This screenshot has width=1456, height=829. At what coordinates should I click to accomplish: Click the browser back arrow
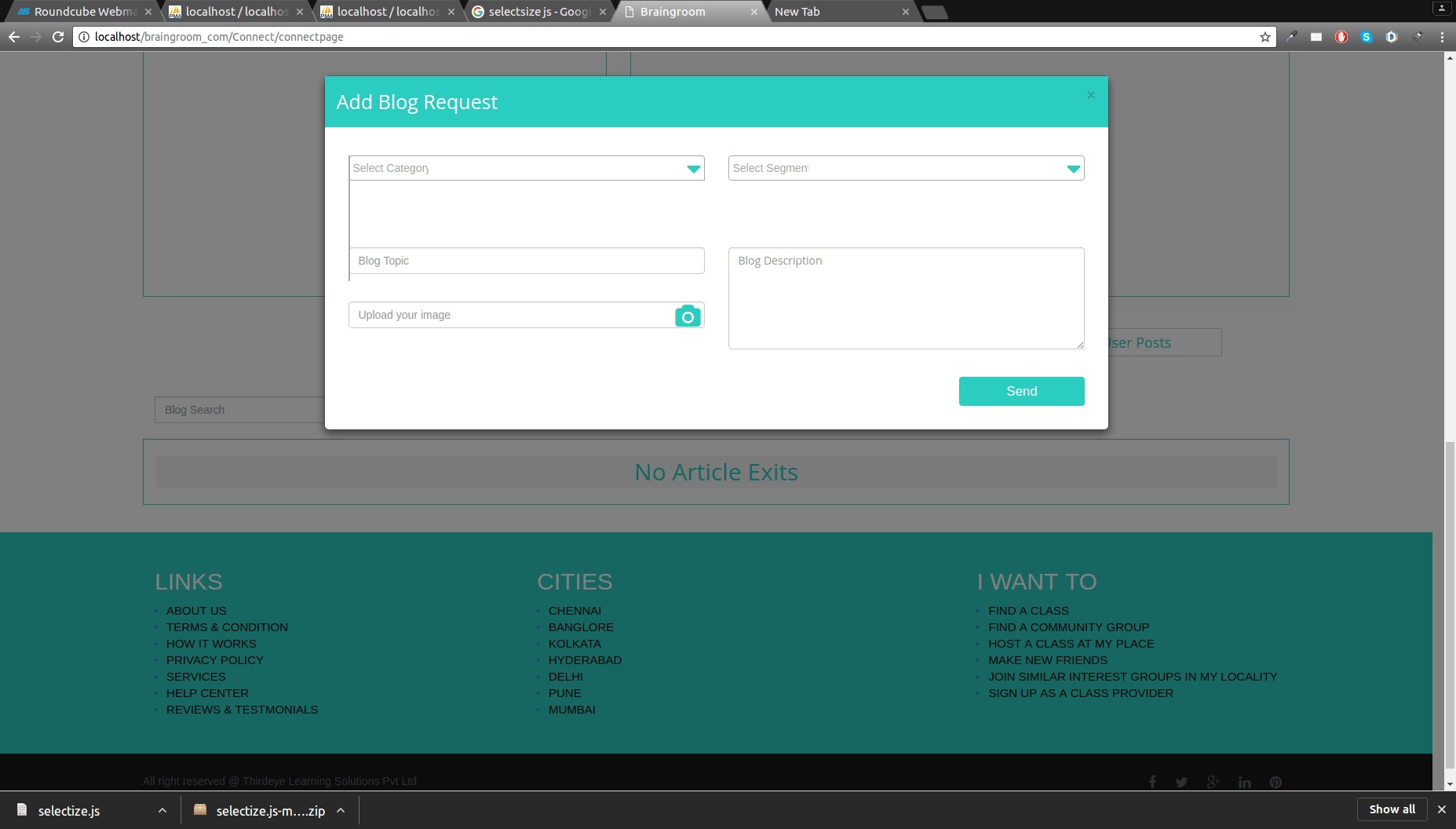14,36
